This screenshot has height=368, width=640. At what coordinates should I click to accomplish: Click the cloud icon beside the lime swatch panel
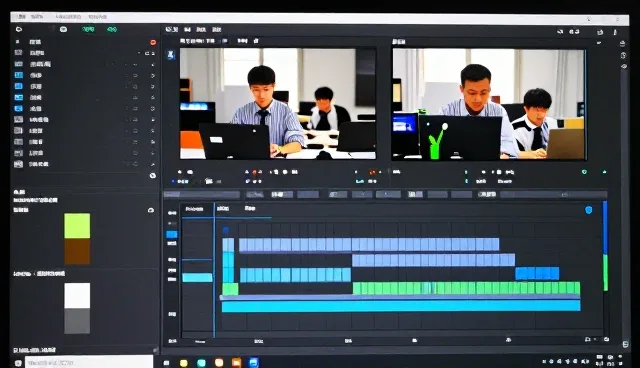point(151,210)
